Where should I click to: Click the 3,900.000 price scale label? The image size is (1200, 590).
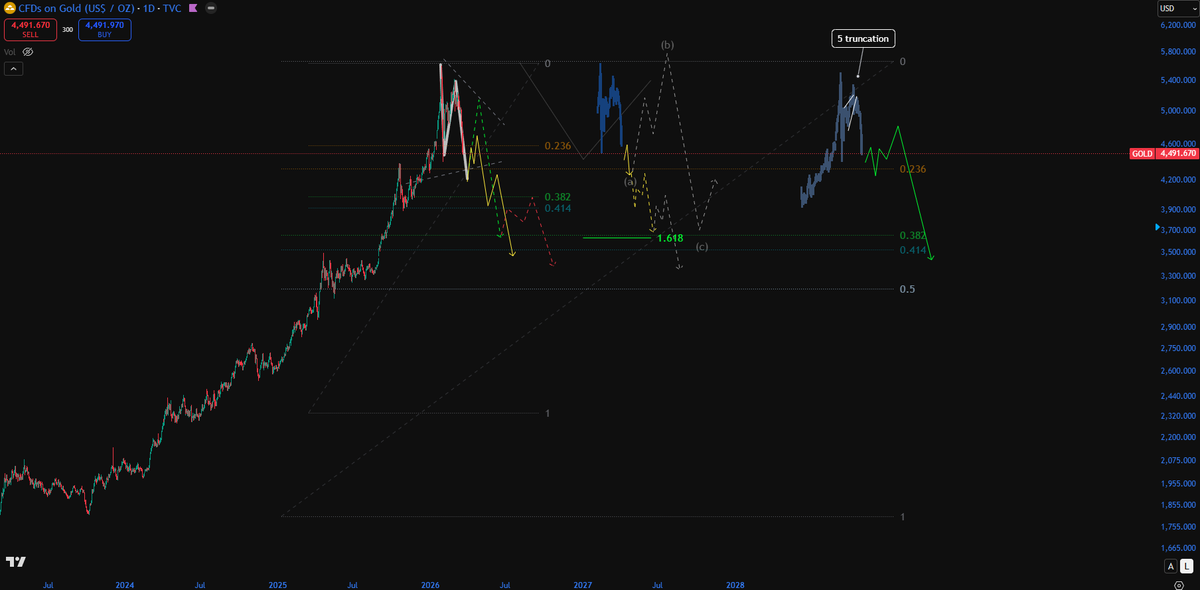(x=1178, y=210)
